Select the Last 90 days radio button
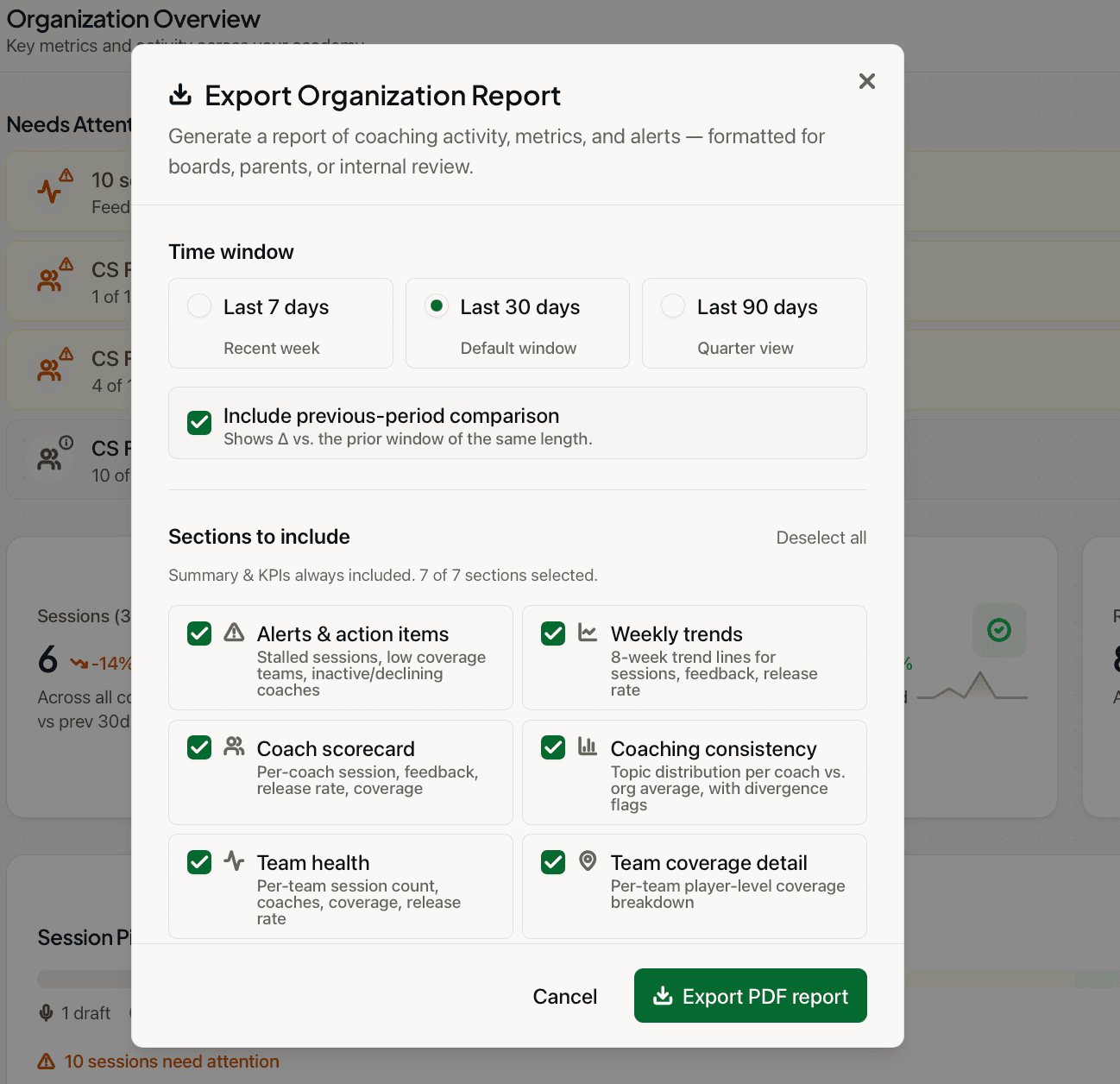The image size is (1120, 1084). 673,306
